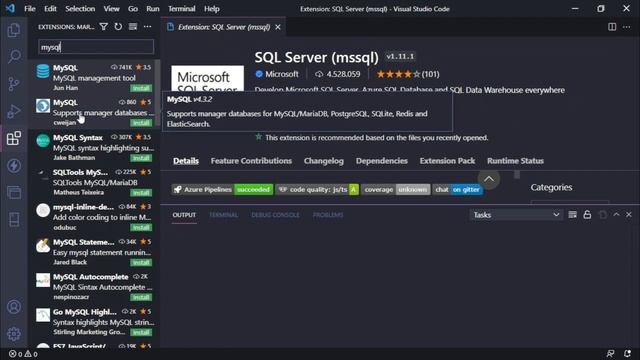Open the Selection menu
The width and height of the screenshot is (640, 360).
80,9
